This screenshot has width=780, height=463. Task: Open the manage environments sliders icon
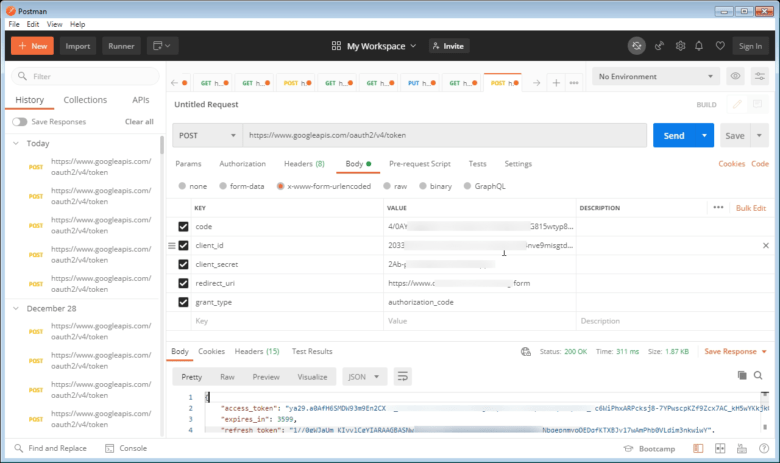click(x=760, y=76)
